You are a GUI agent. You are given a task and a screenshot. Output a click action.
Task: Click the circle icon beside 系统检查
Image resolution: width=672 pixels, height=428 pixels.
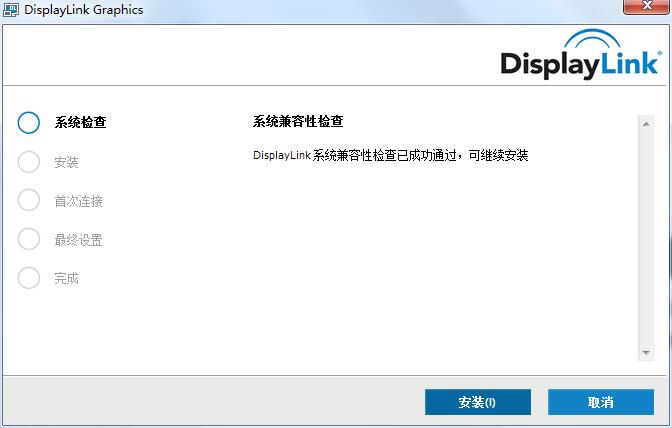(29, 123)
